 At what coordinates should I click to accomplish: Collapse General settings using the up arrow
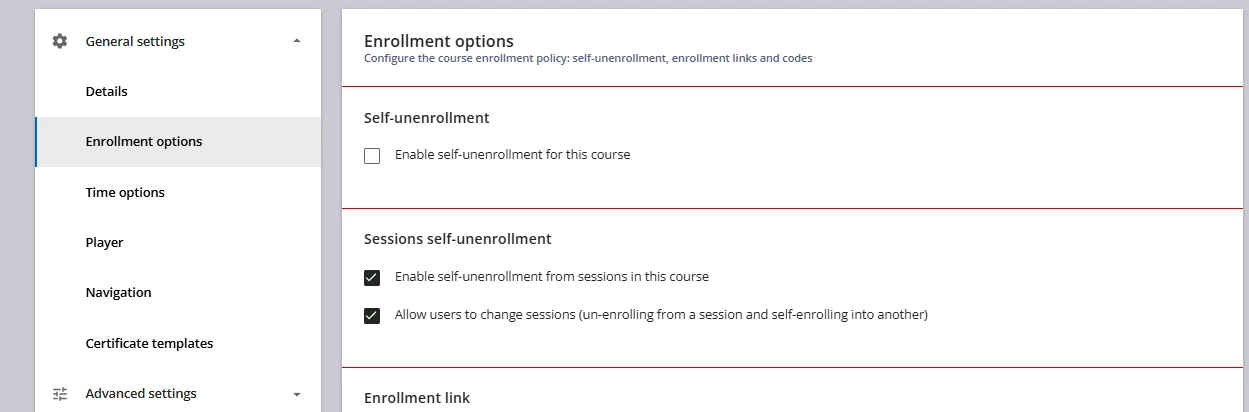(296, 41)
